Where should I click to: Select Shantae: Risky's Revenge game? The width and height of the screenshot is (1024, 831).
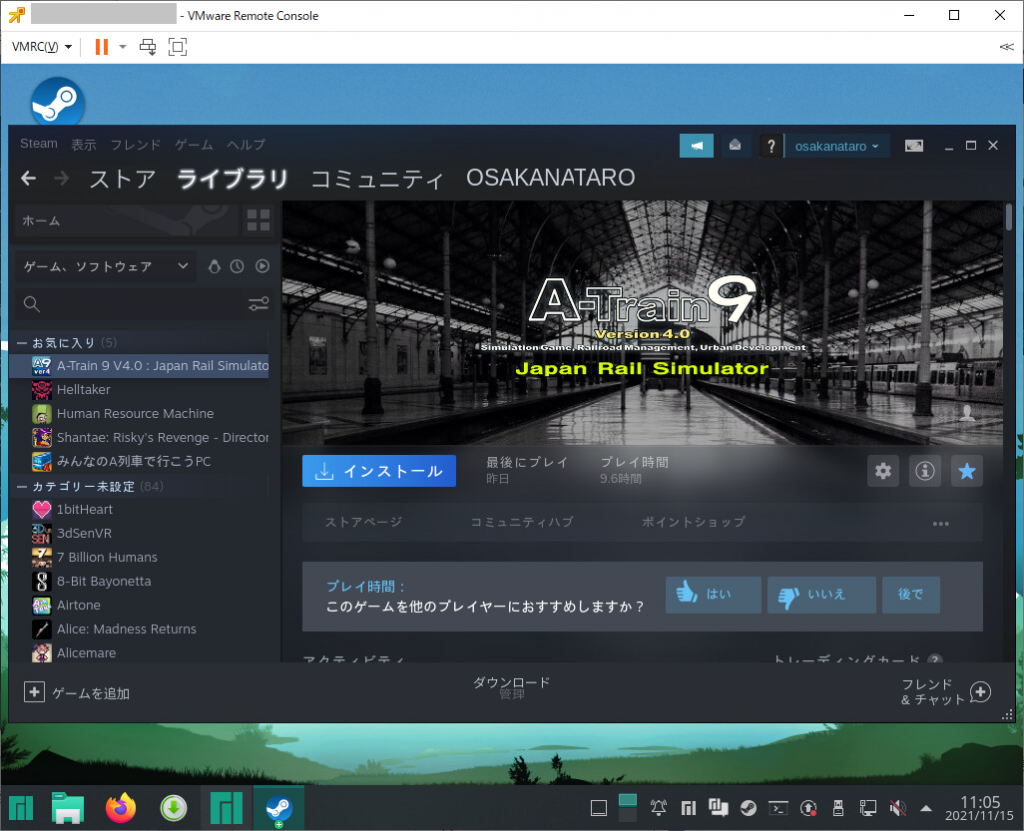(x=139, y=438)
